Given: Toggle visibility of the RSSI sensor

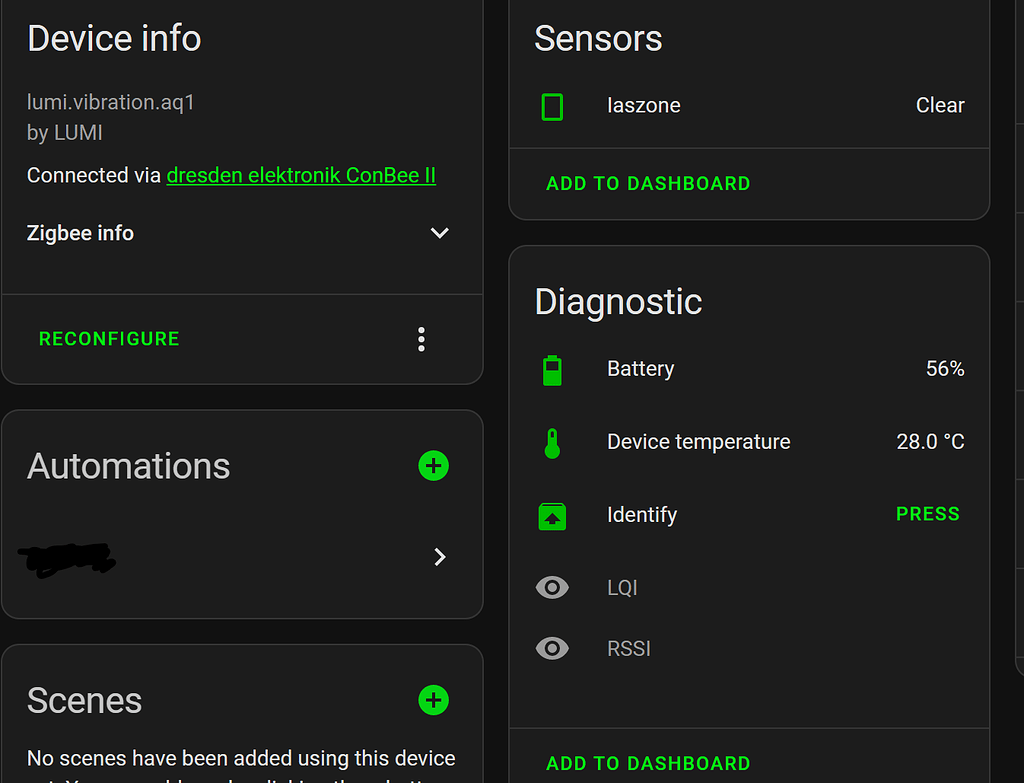Looking at the screenshot, I should click(552, 648).
